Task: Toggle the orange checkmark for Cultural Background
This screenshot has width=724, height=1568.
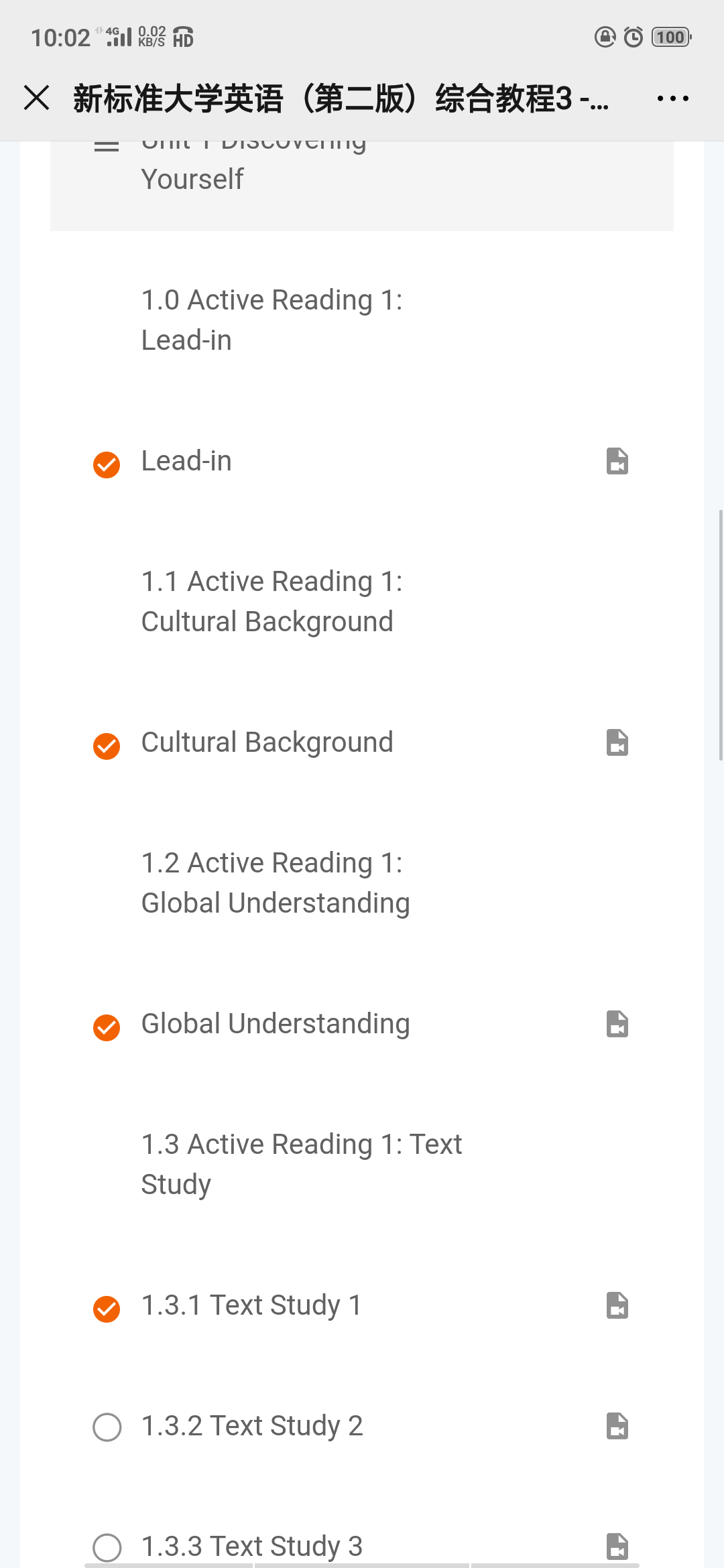Action: coord(107,746)
